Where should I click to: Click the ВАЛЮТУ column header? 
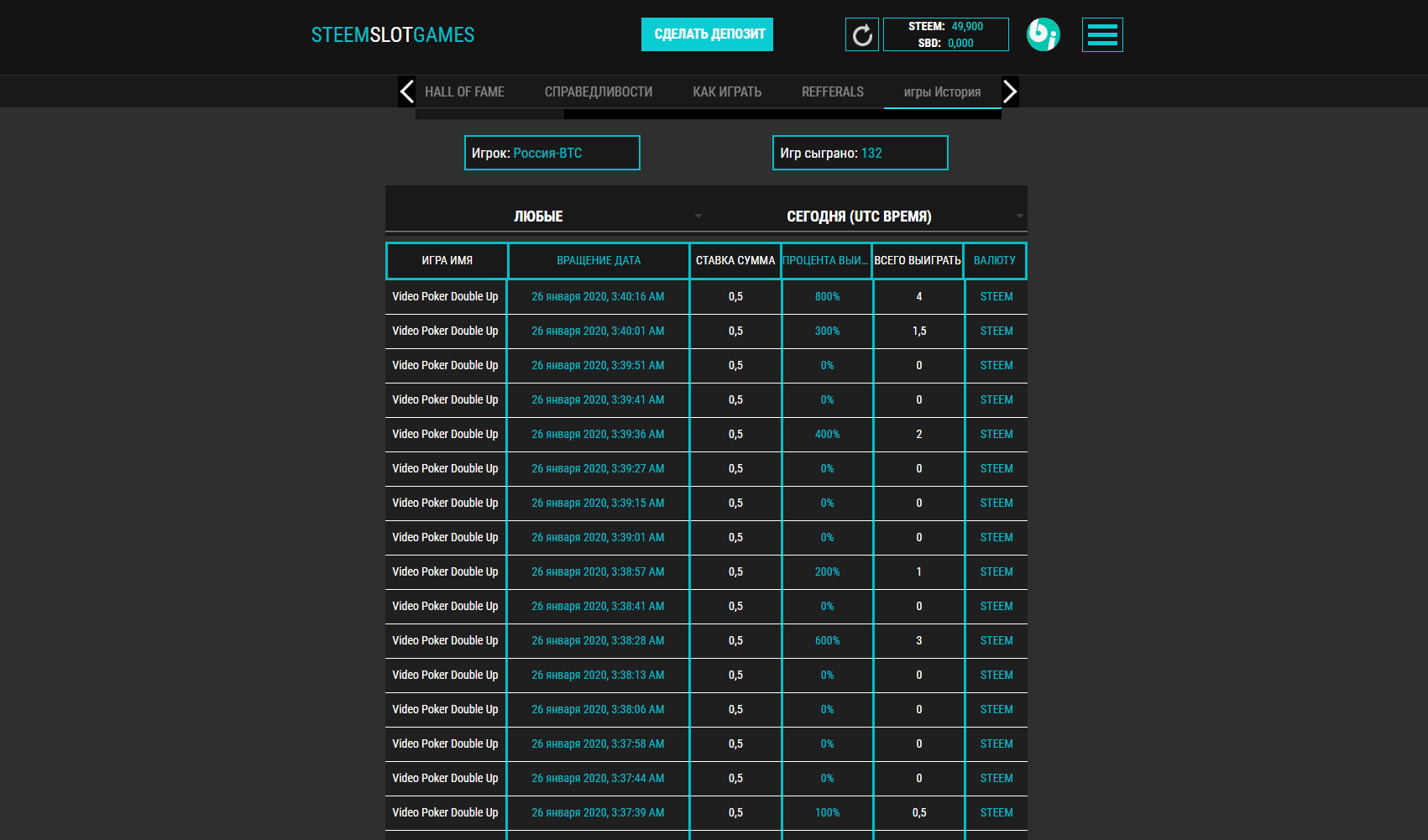click(994, 261)
